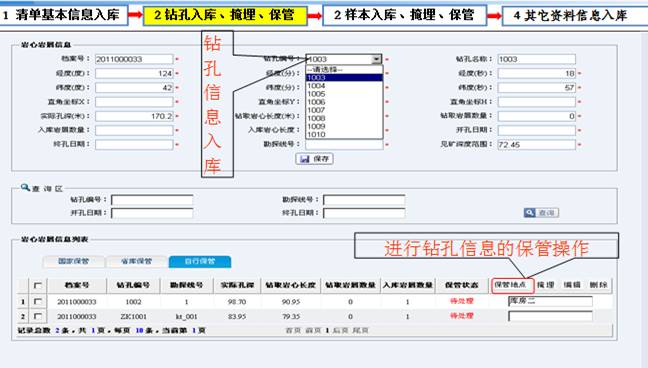Go to the 首页 pagination link

(293, 331)
